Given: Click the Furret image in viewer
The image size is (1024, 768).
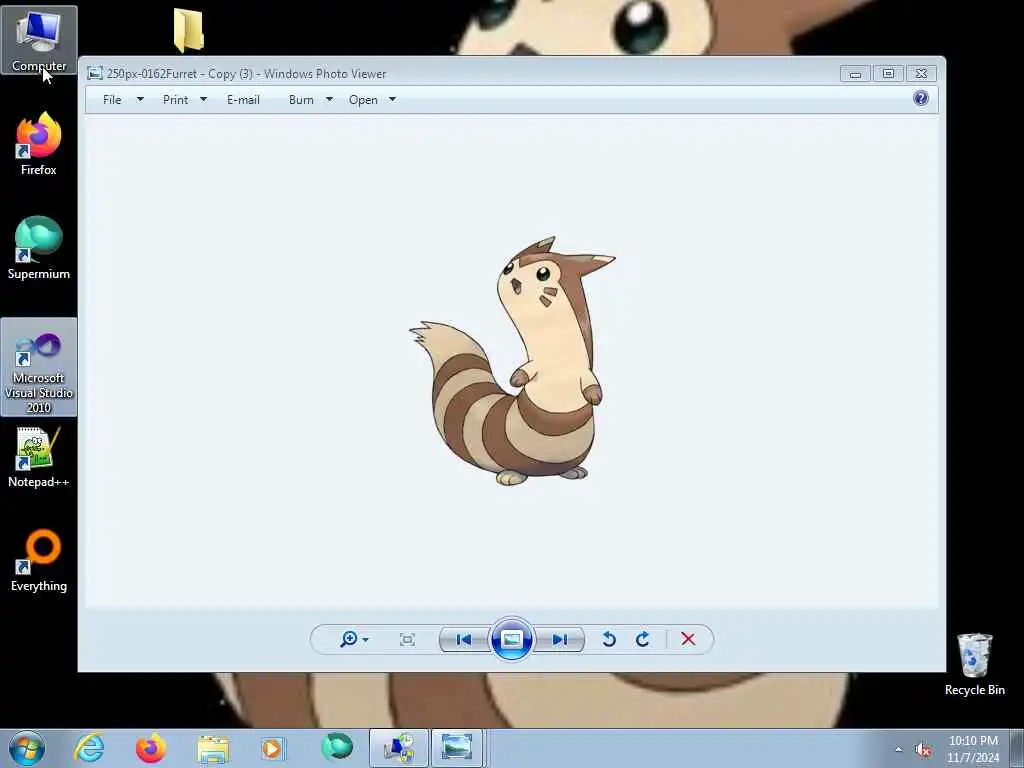Looking at the screenshot, I should pos(512,361).
